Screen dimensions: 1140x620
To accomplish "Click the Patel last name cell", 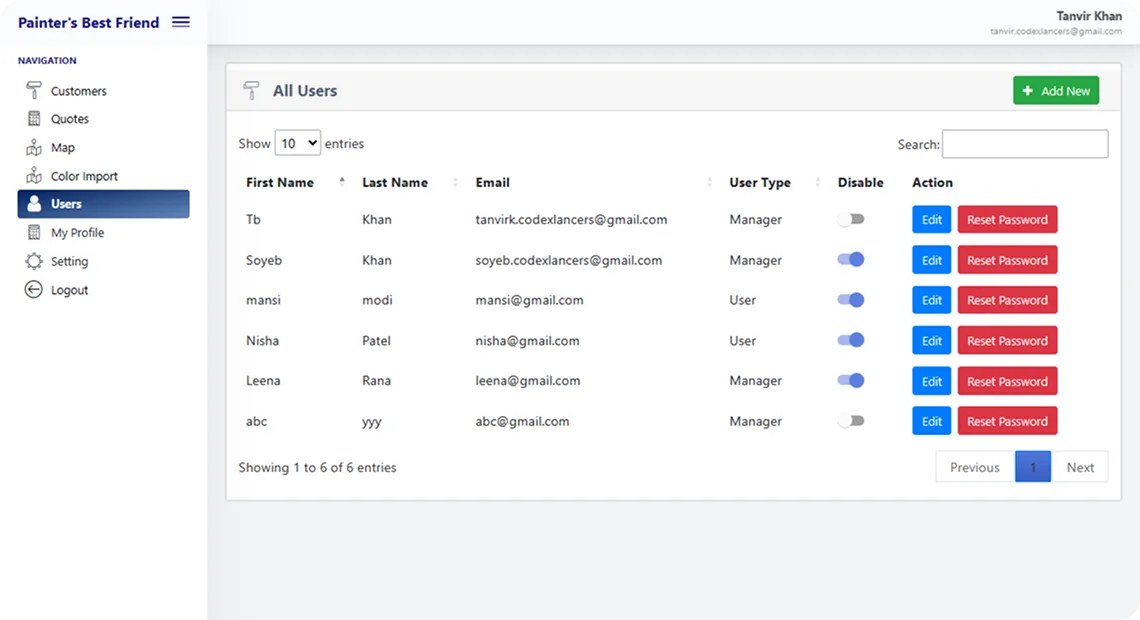I will tap(377, 341).
